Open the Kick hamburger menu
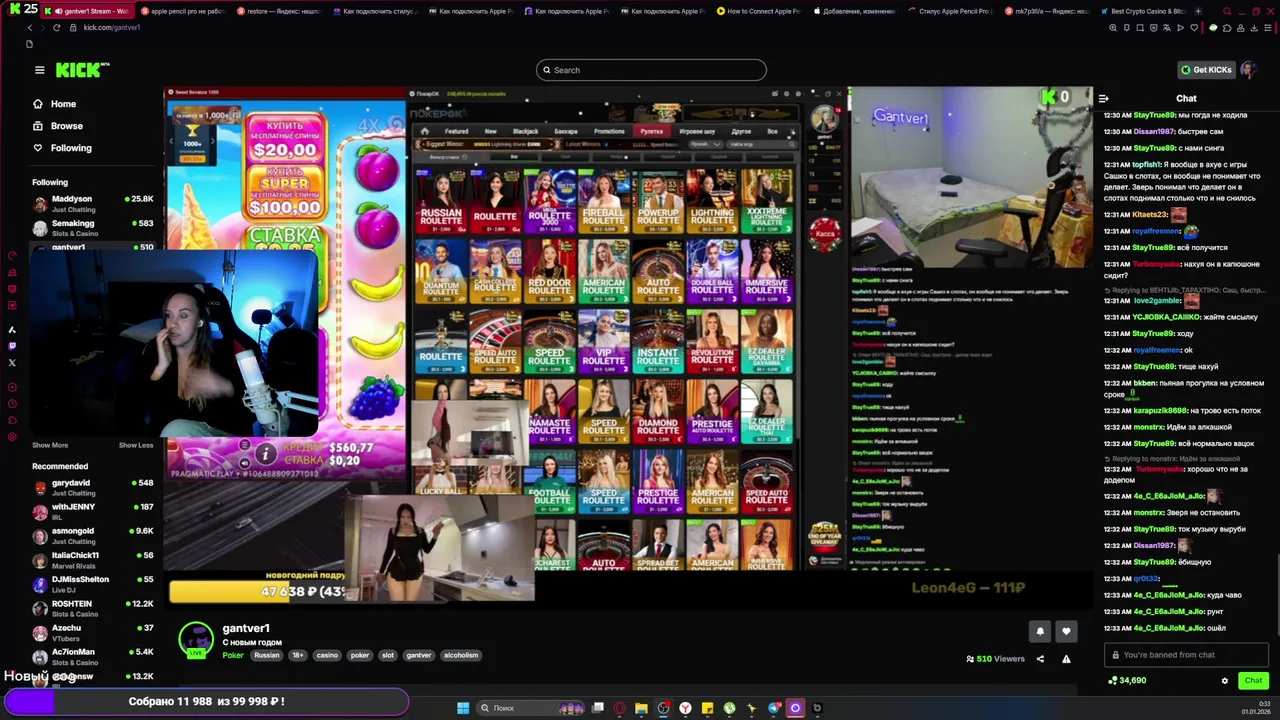Image resolution: width=1280 pixels, height=720 pixels. point(39,70)
